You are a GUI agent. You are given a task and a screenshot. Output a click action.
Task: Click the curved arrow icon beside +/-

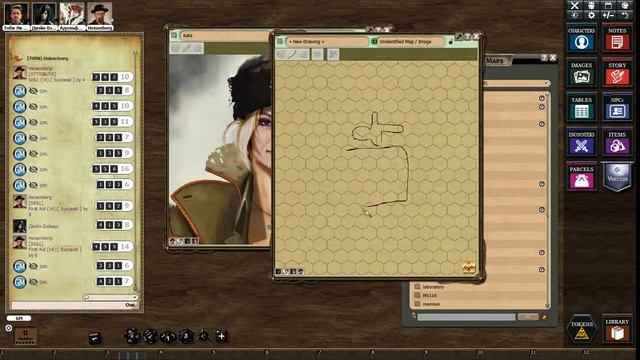[x=625, y=16]
